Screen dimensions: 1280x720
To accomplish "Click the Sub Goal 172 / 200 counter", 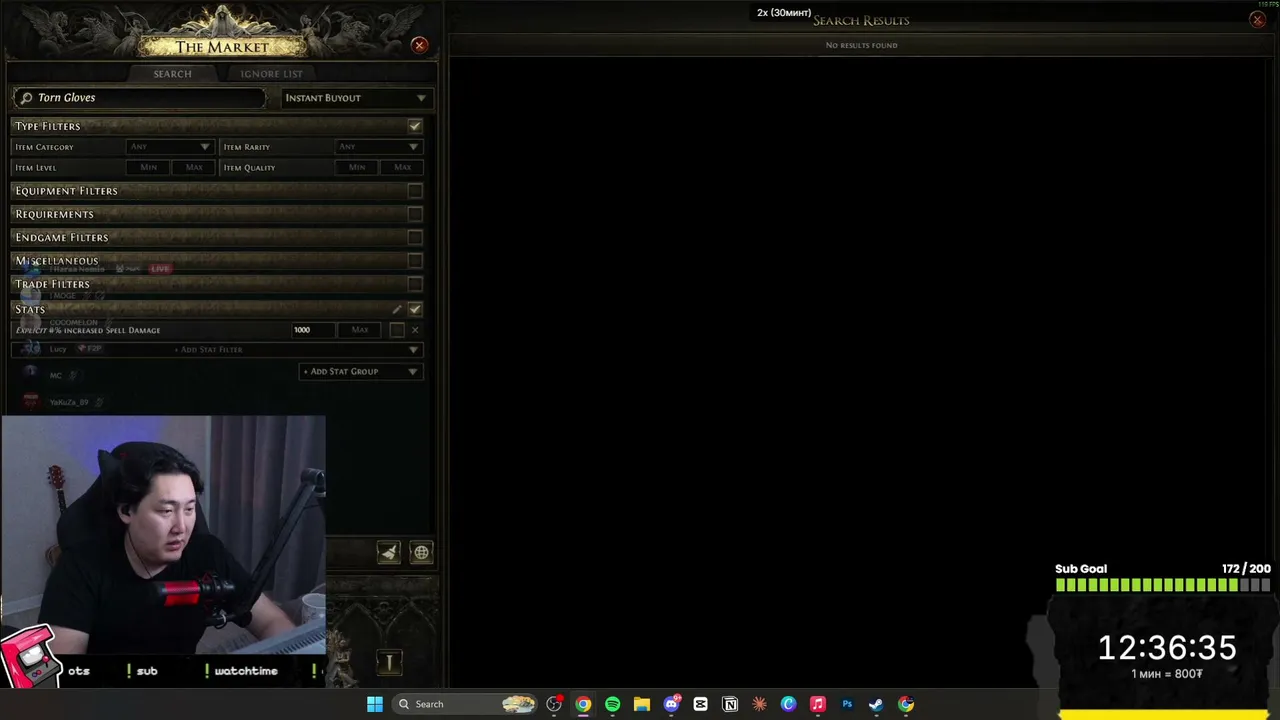I will (x=1246, y=569).
